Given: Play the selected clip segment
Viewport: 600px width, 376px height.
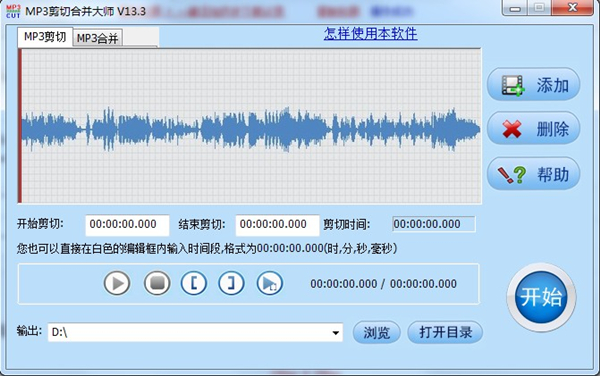Looking at the screenshot, I should tap(269, 283).
